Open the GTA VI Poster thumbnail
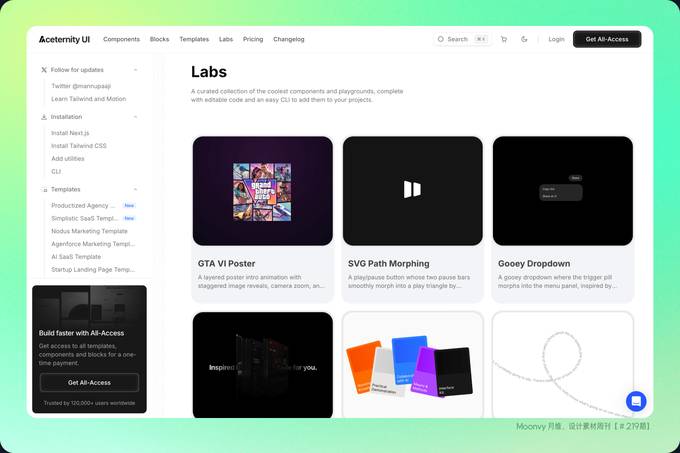 pos(263,191)
